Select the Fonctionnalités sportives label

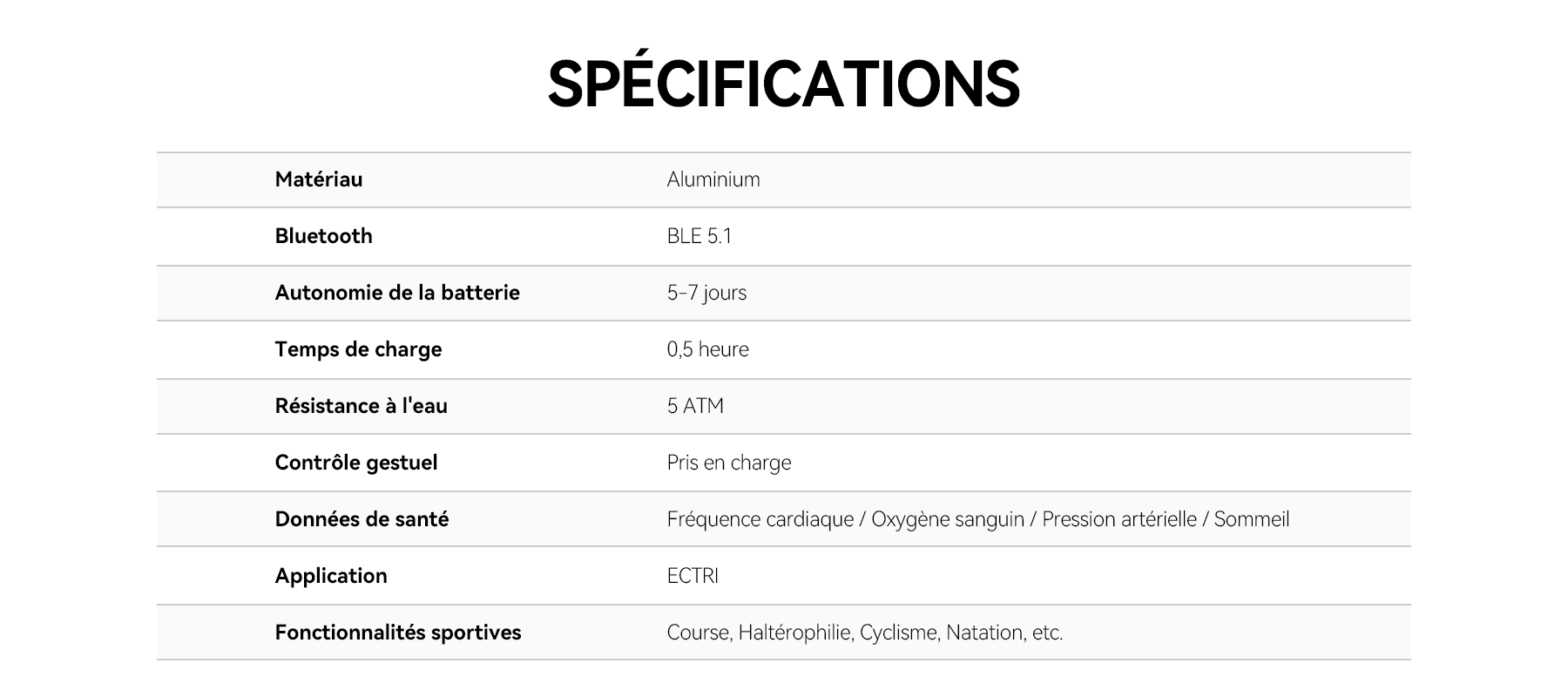(x=398, y=633)
